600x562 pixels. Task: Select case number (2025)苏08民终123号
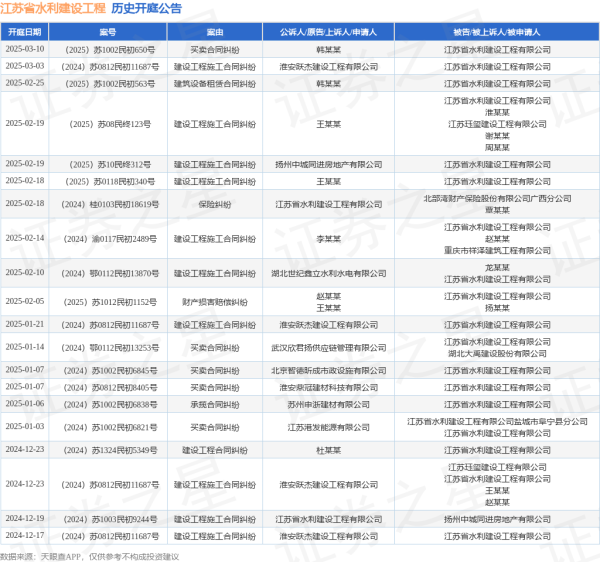point(108,124)
